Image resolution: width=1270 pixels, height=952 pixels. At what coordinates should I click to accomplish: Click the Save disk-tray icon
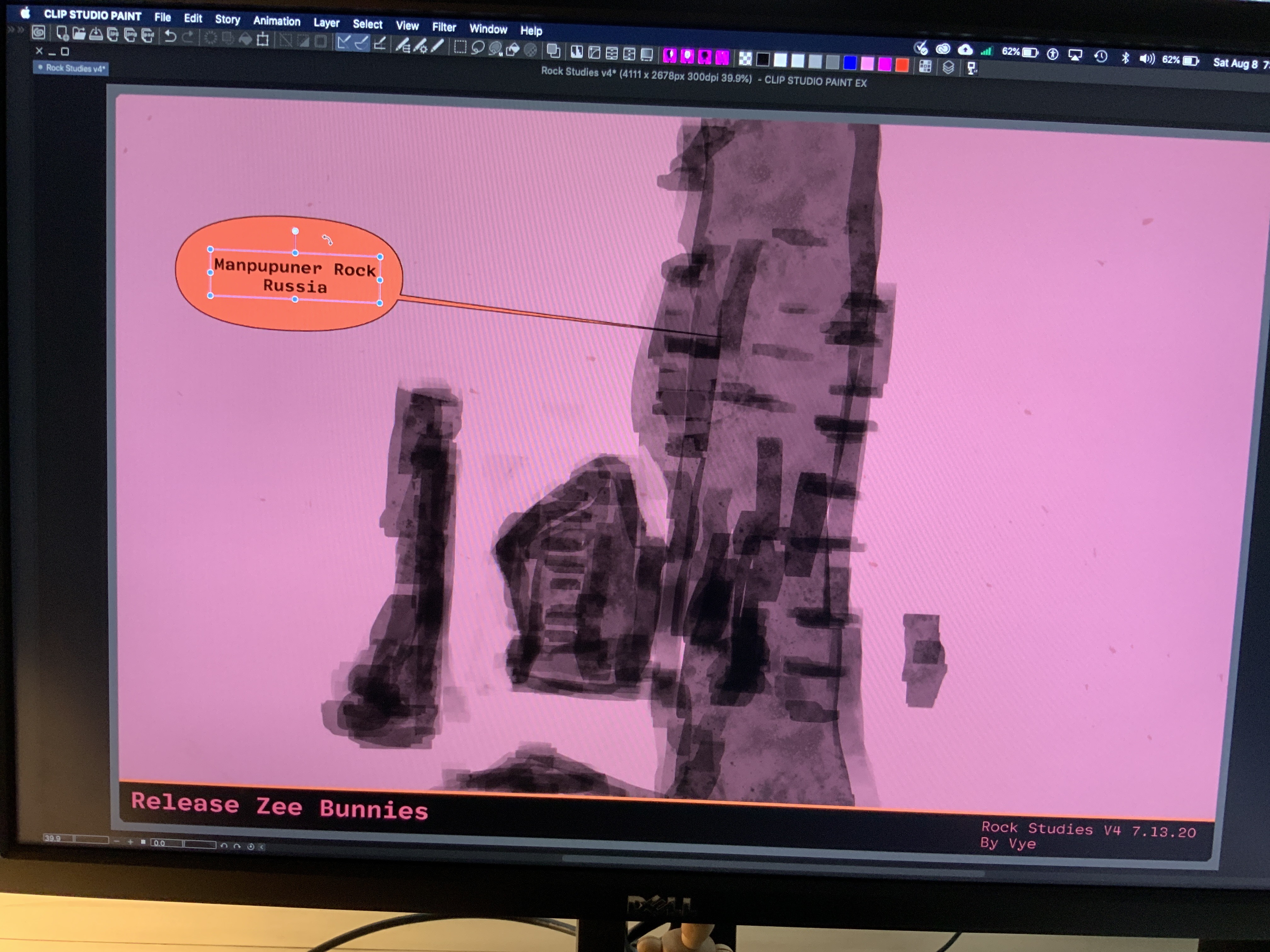[96, 34]
